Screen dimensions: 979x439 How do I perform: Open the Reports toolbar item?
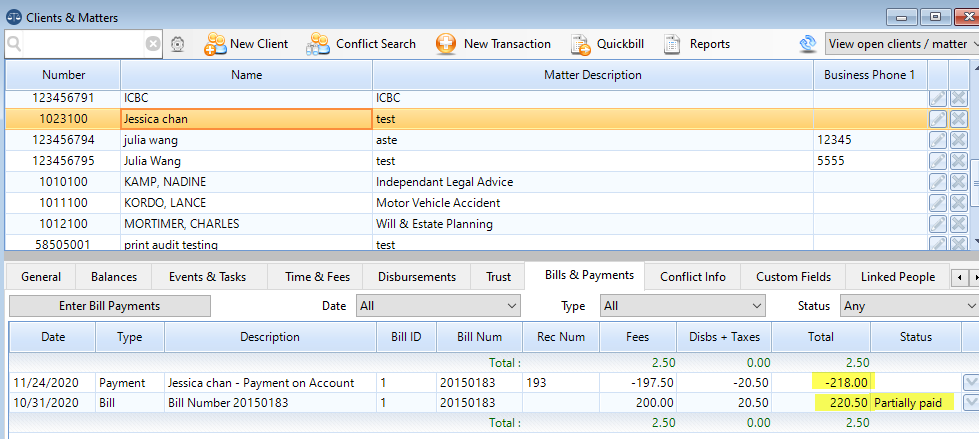(697, 44)
